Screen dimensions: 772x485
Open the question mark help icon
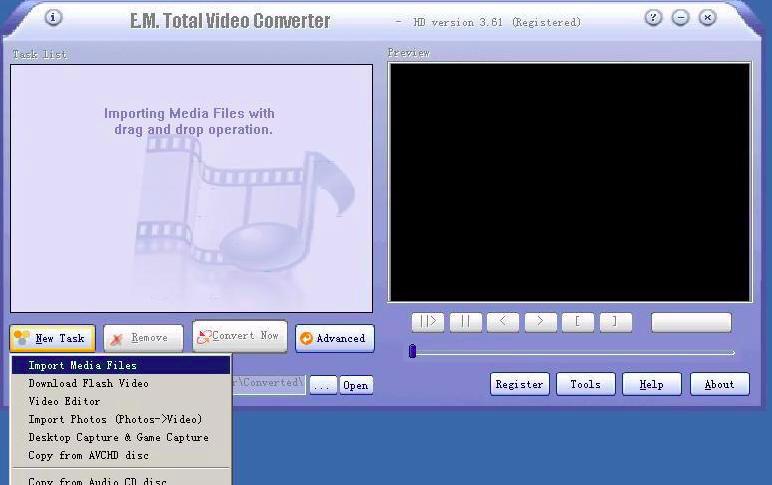[x=653, y=18]
